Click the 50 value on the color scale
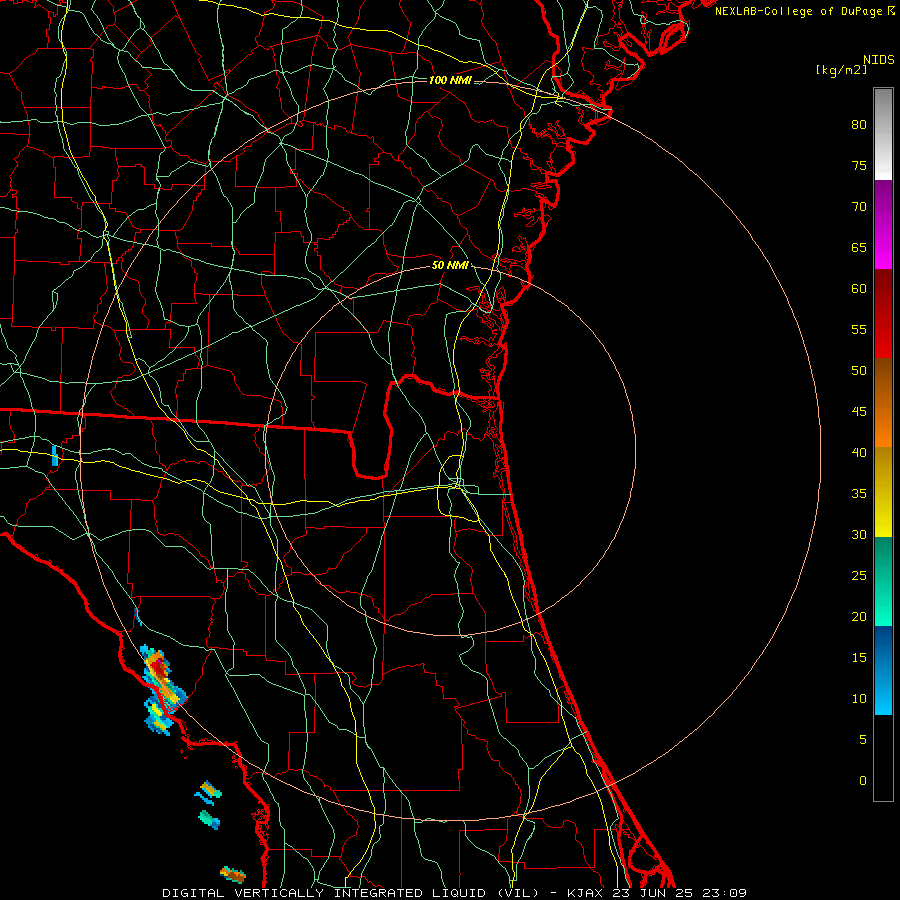900x900 pixels. tap(859, 370)
